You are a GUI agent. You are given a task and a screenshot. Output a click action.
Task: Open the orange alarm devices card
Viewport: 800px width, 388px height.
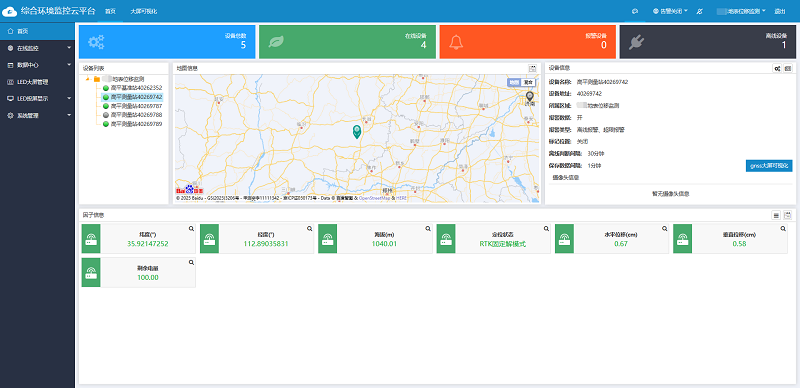[527, 42]
